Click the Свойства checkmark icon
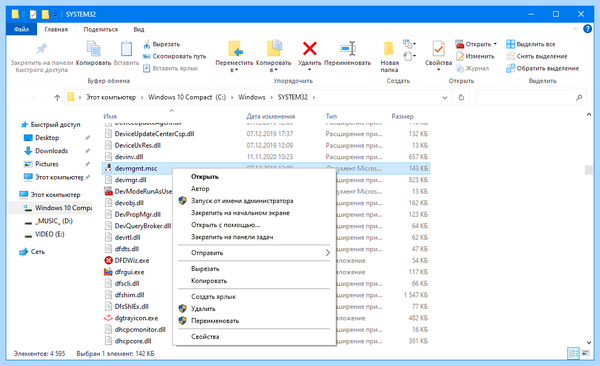 439,49
